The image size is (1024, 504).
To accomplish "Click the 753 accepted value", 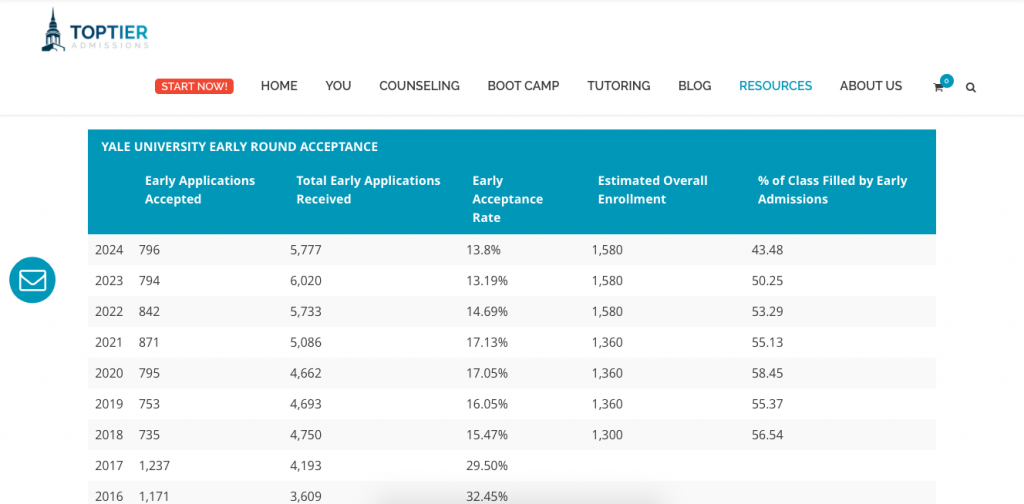I will [149, 404].
